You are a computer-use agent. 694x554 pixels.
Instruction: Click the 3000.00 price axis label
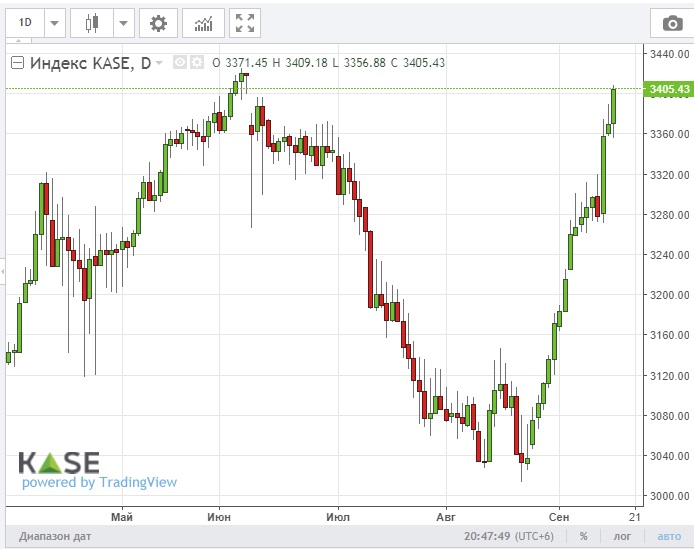(669, 496)
